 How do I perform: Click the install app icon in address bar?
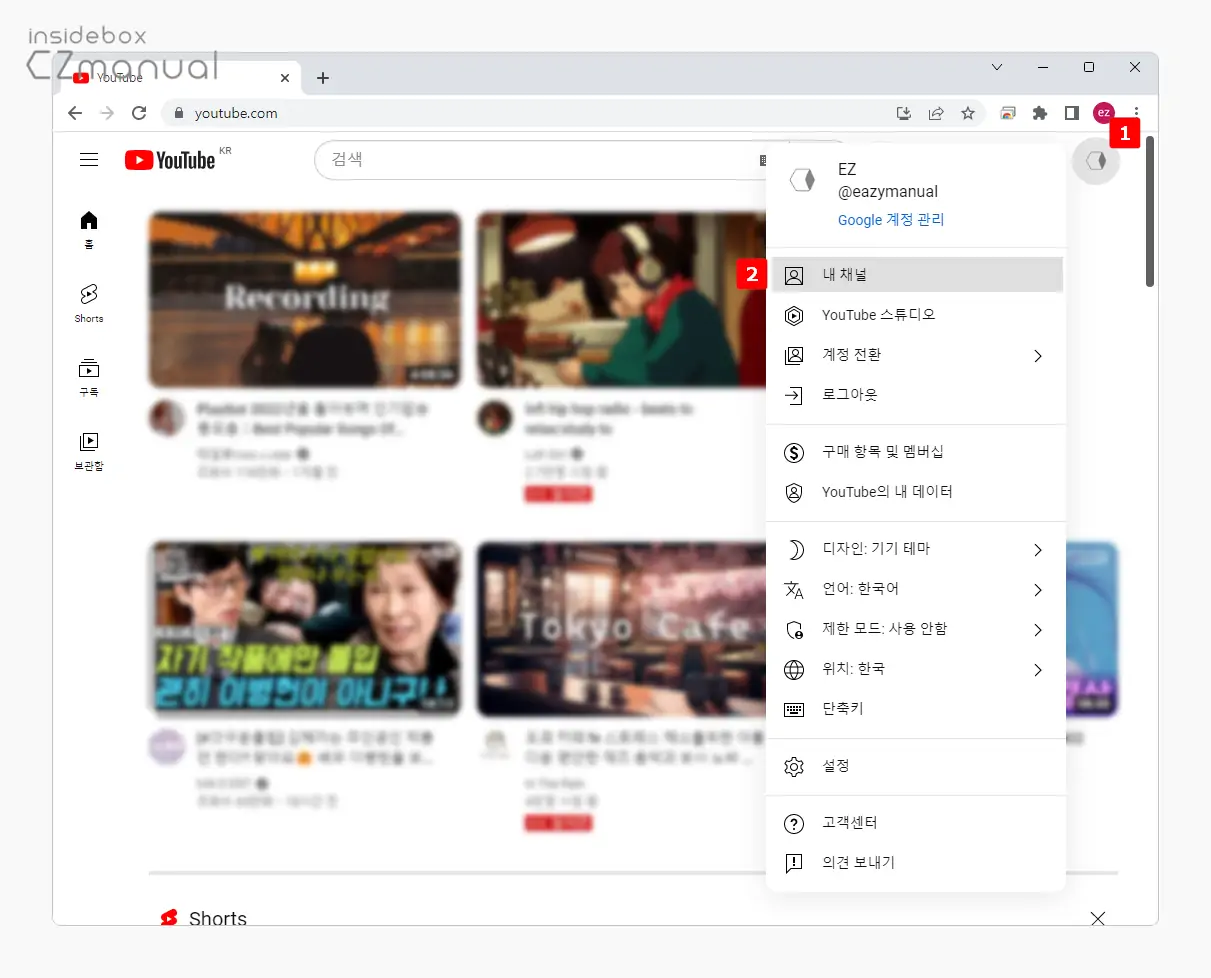coord(904,113)
